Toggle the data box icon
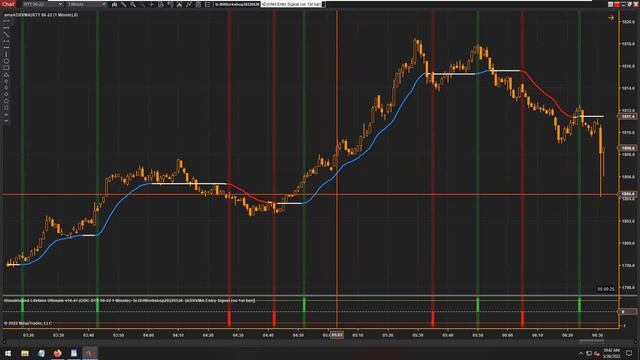This screenshot has width=640, height=360. pos(160,4)
